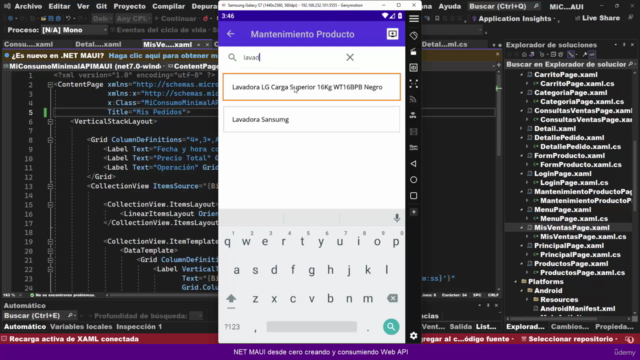Screen dimensions: 640x360
Task: Switch to Variables locales tab
Action: coord(81,327)
